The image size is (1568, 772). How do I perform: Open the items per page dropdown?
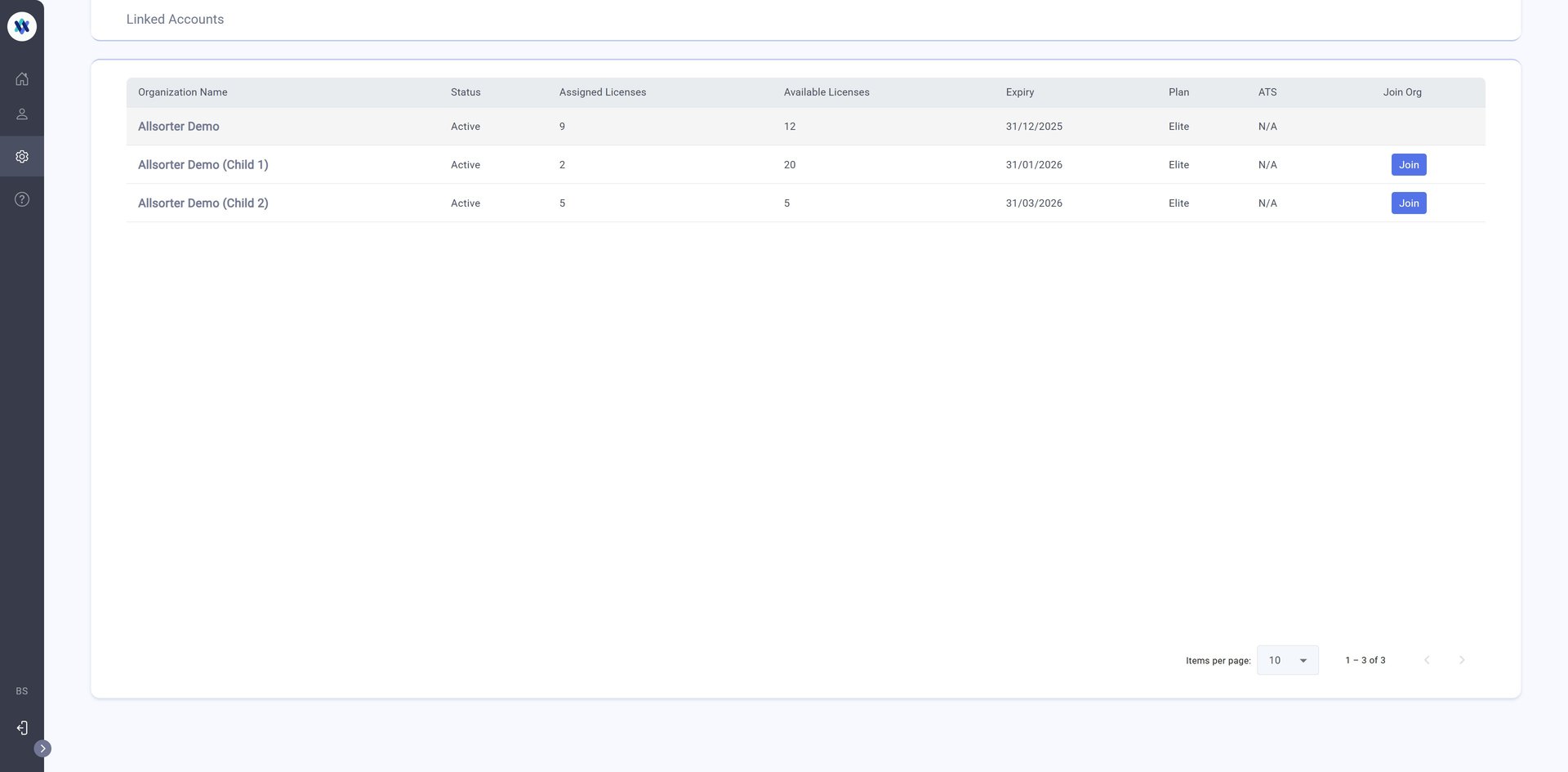click(x=1287, y=660)
